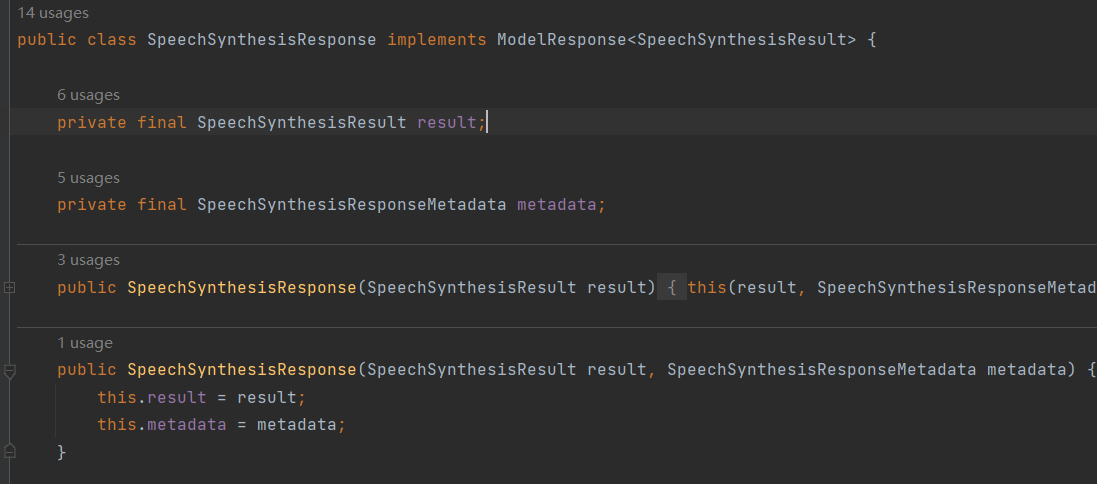Show the "1 usage" hint above the two-argument constructor

pyautogui.click(x=85, y=343)
